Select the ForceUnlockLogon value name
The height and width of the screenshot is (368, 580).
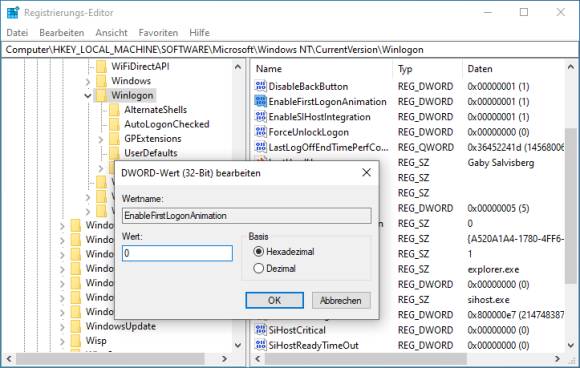308,132
